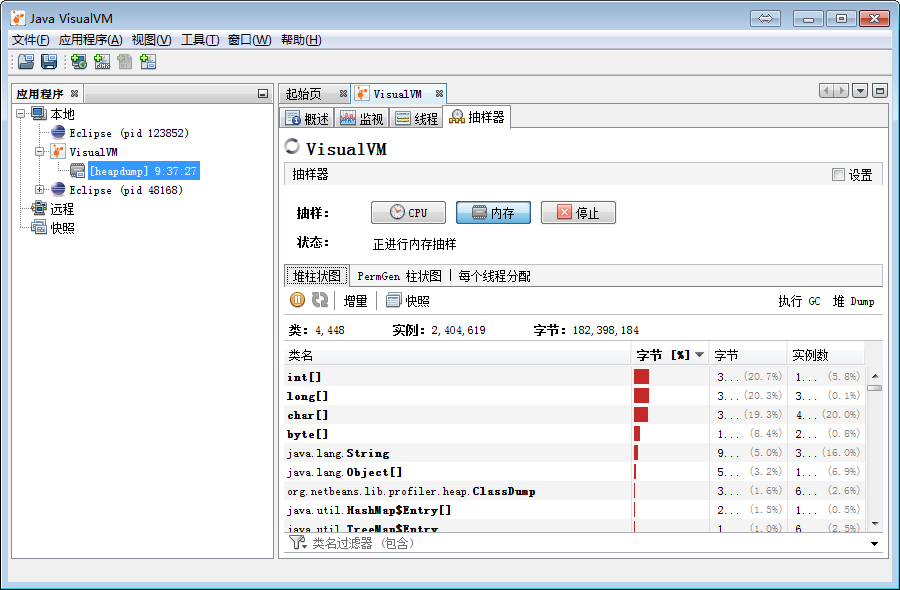
Task: Expand the Eclipse pid 48168 node
Action: pyautogui.click(x=40, y=189)
